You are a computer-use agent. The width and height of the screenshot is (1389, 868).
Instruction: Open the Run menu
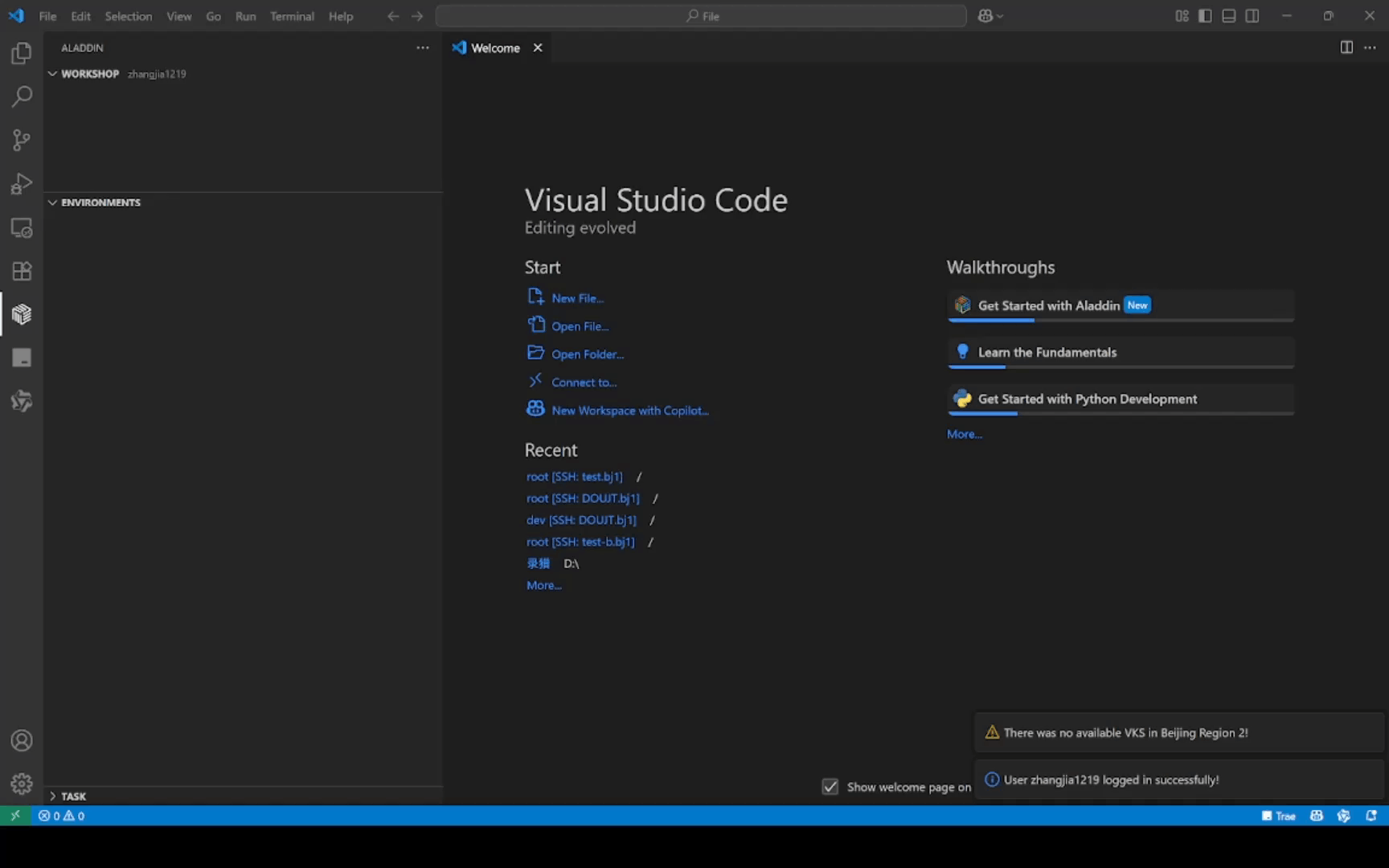[246, 16]
